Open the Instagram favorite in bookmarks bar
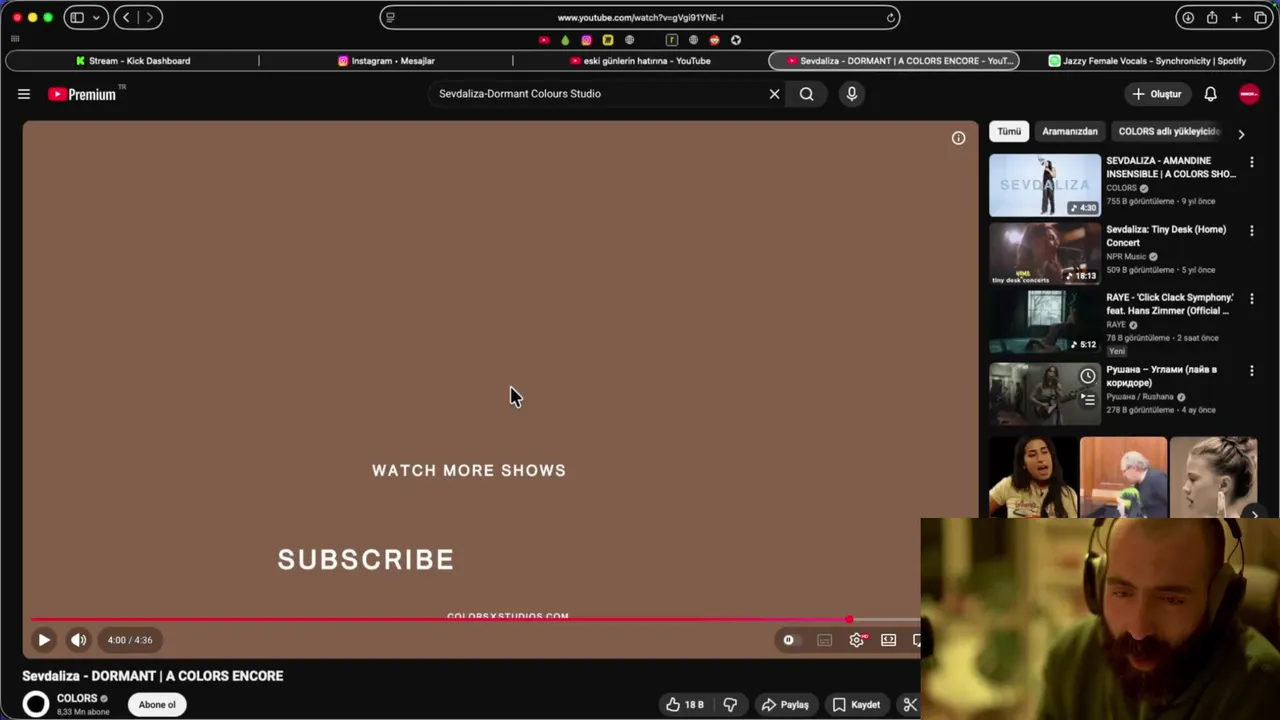Viewport: 1280px width, 720px height. tap(586, 40)
